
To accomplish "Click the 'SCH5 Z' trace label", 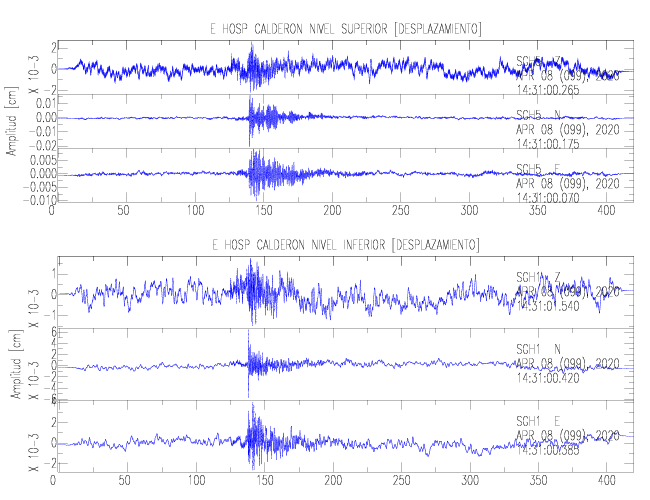I will (x=538, y=61).
